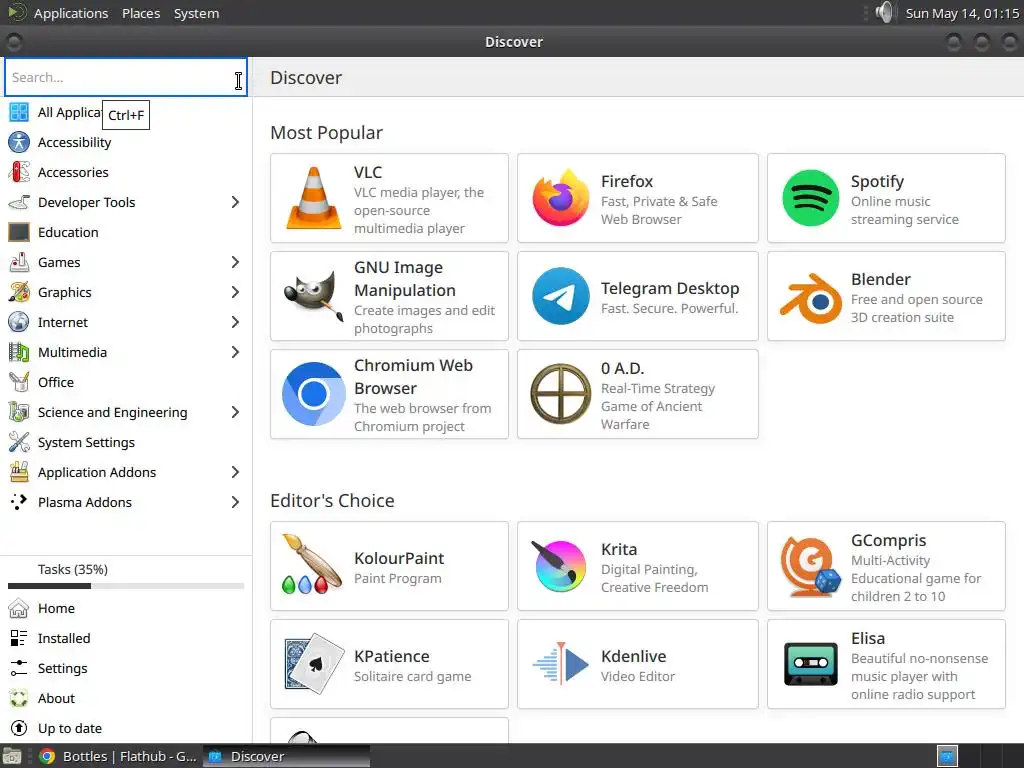Open the Telegram Desktop card title

pos(670,288)
